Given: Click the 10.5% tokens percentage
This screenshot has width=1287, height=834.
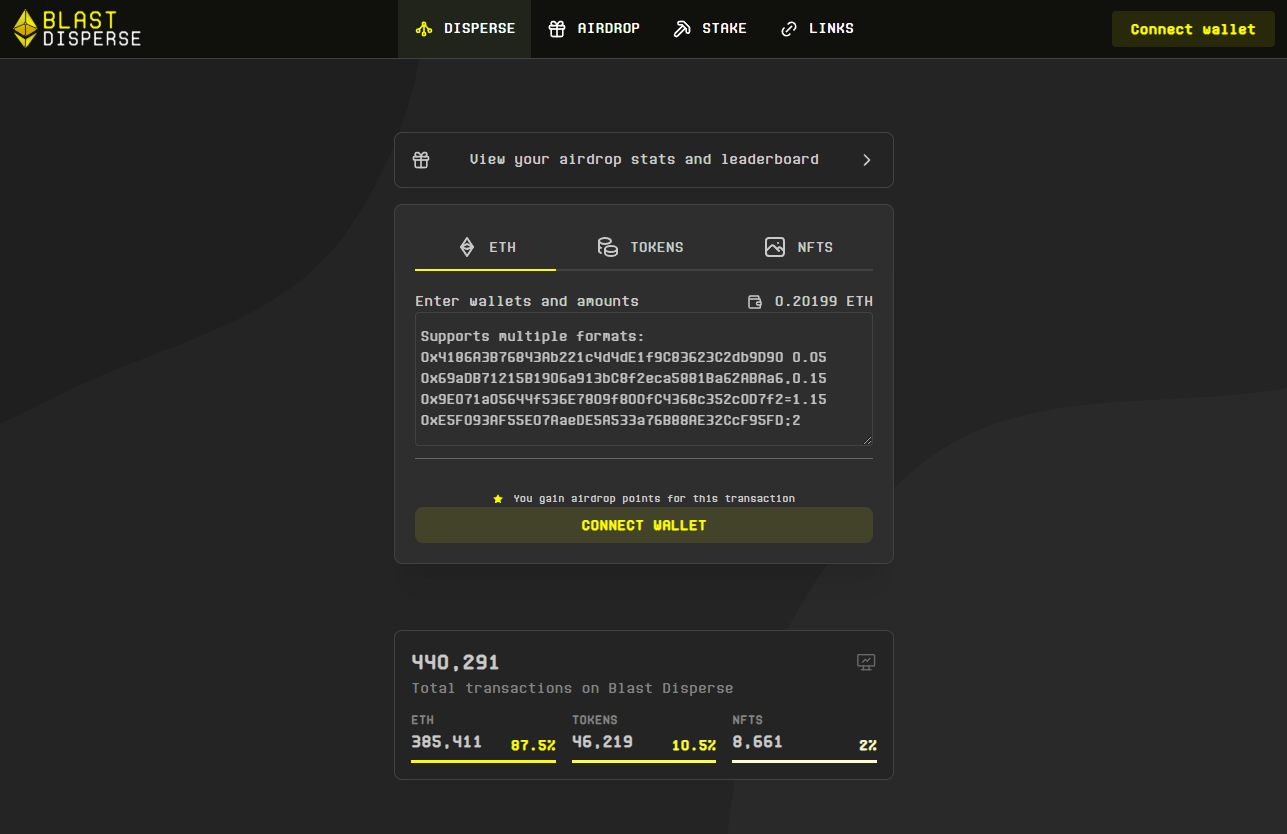Looking at the screenshot, I should [693, 745].
